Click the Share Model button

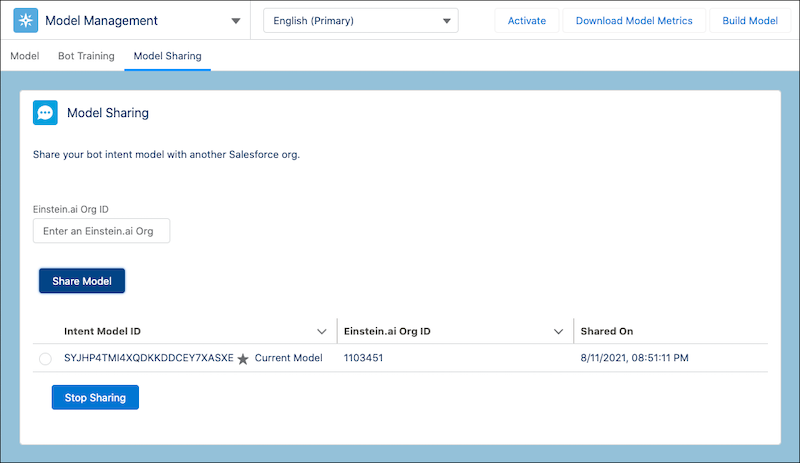tap(82, 281)
